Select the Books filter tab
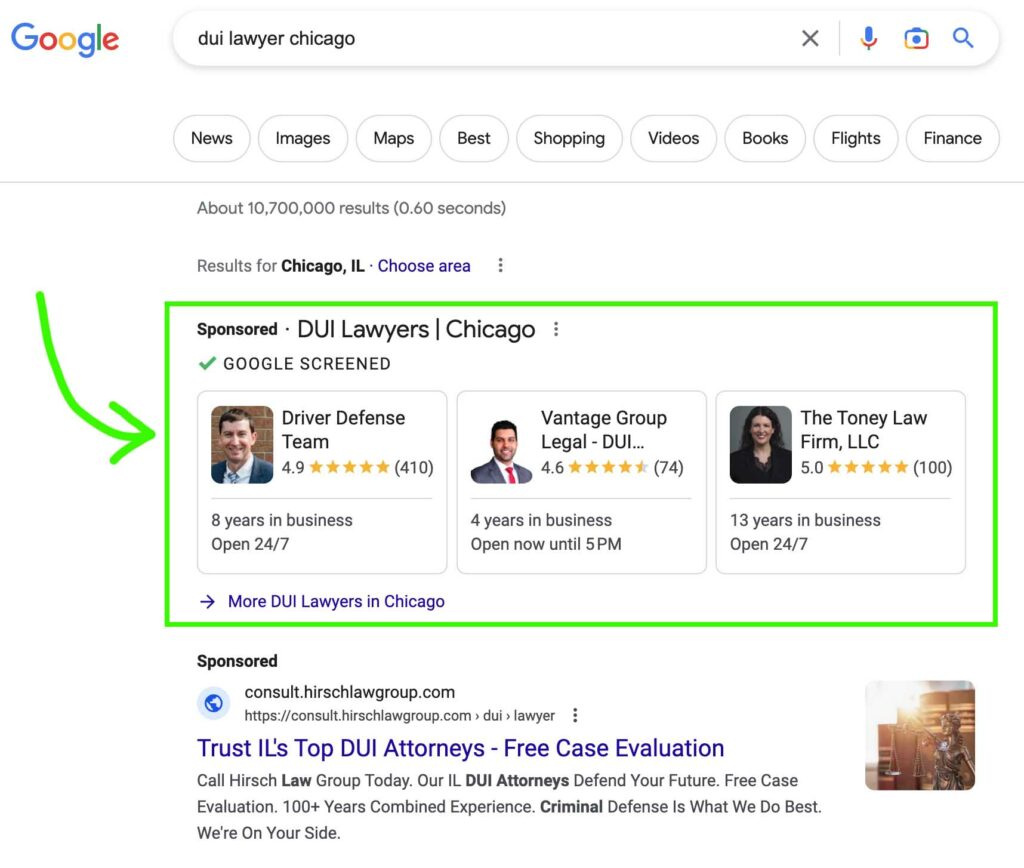1024x868 pixels. pyautogui.click(x=765, y=138)
